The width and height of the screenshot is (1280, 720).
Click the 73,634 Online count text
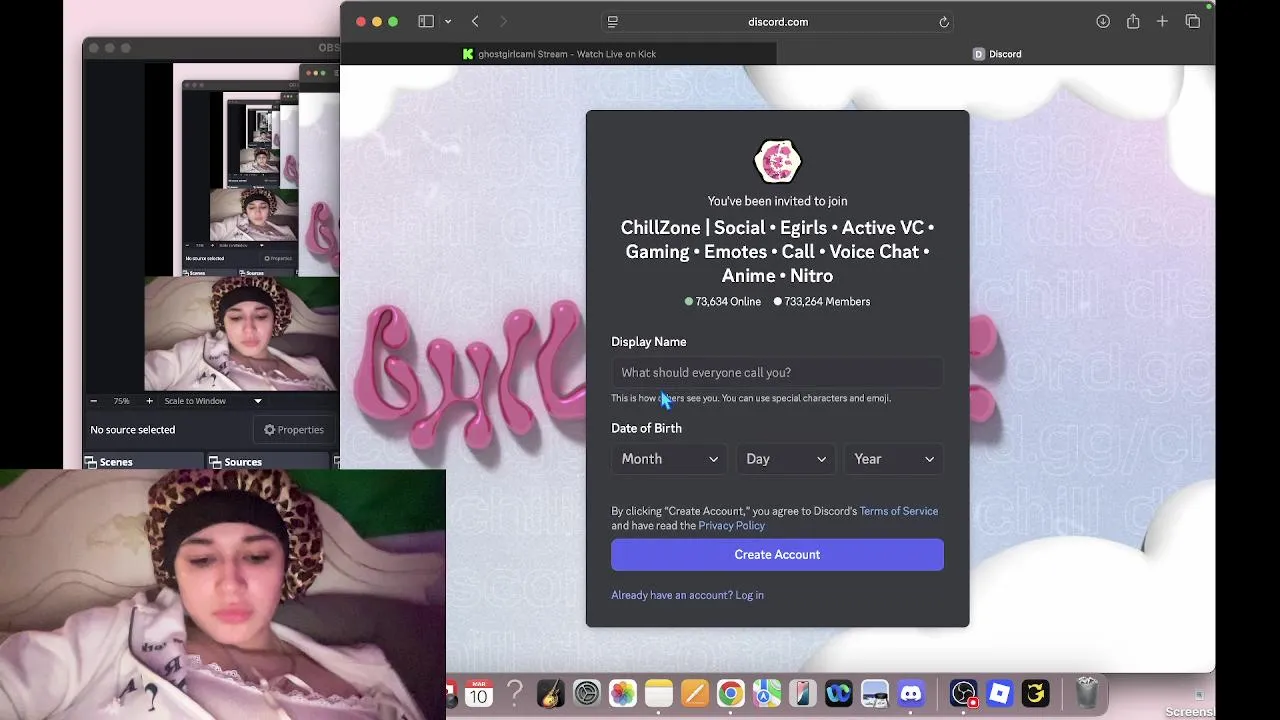[728, 301]
